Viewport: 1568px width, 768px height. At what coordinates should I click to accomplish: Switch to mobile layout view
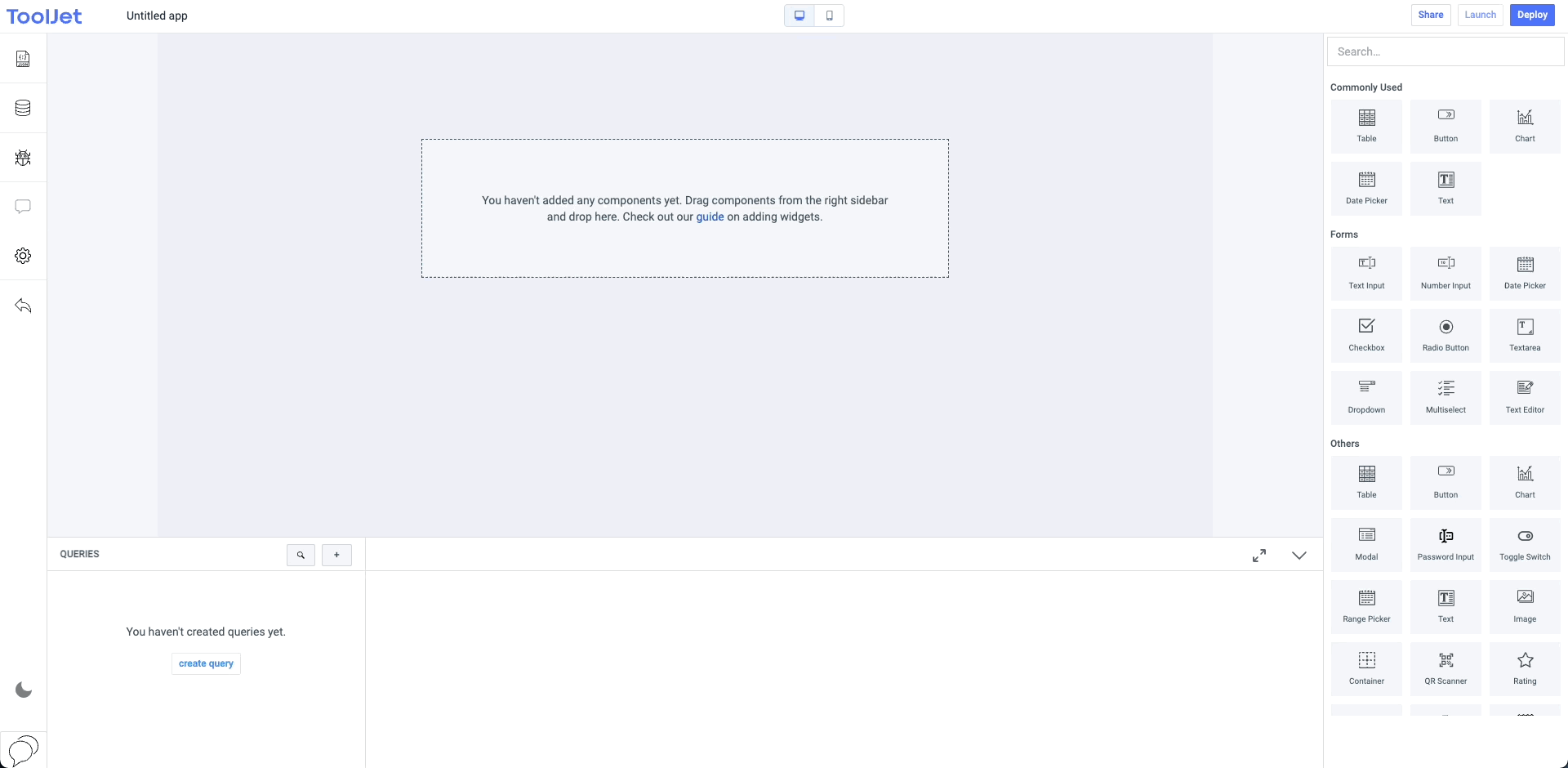click(x=829, y=16)
